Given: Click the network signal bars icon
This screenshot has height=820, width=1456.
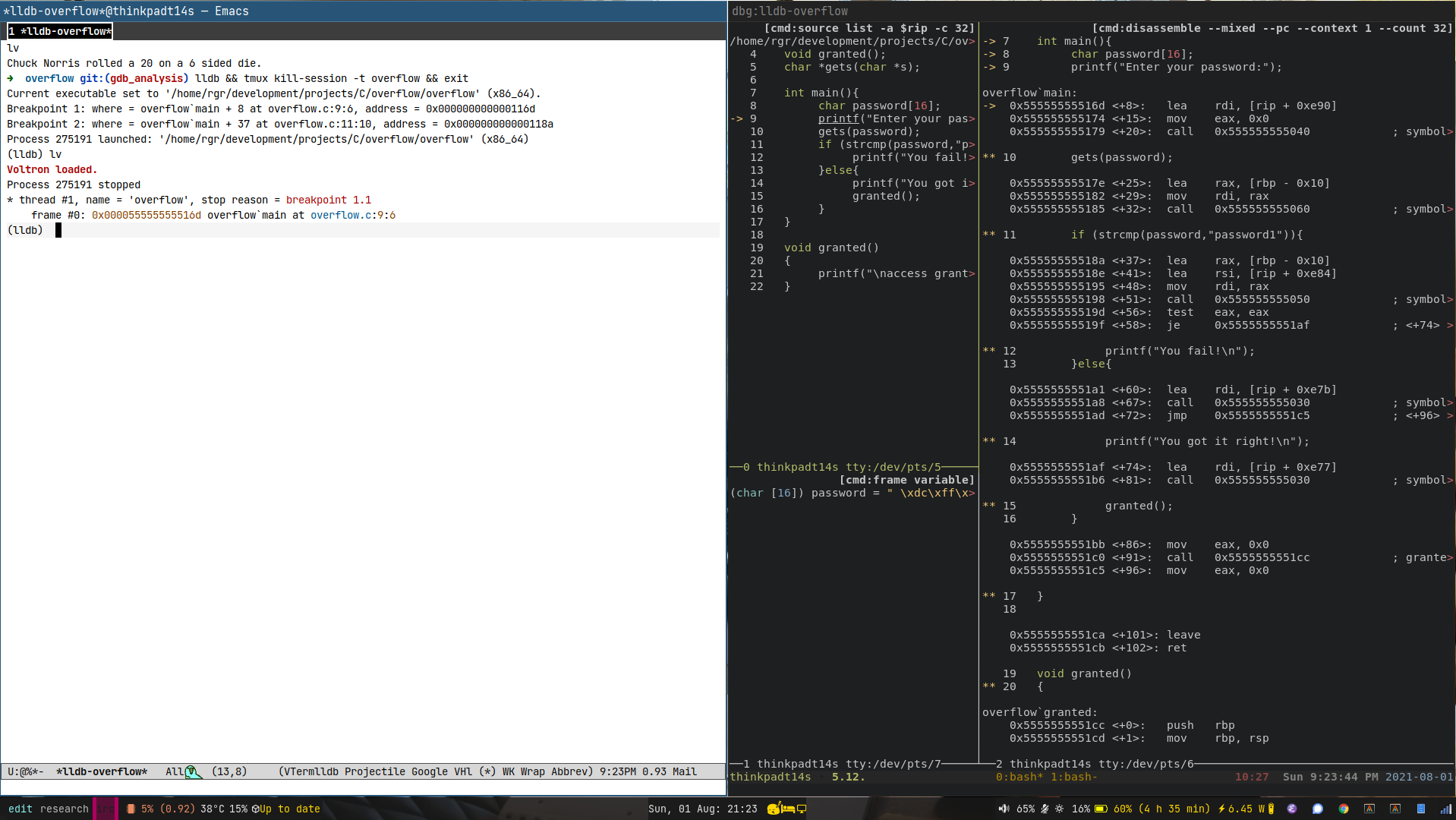Looking at the screenshot, I should point(1446,809).
